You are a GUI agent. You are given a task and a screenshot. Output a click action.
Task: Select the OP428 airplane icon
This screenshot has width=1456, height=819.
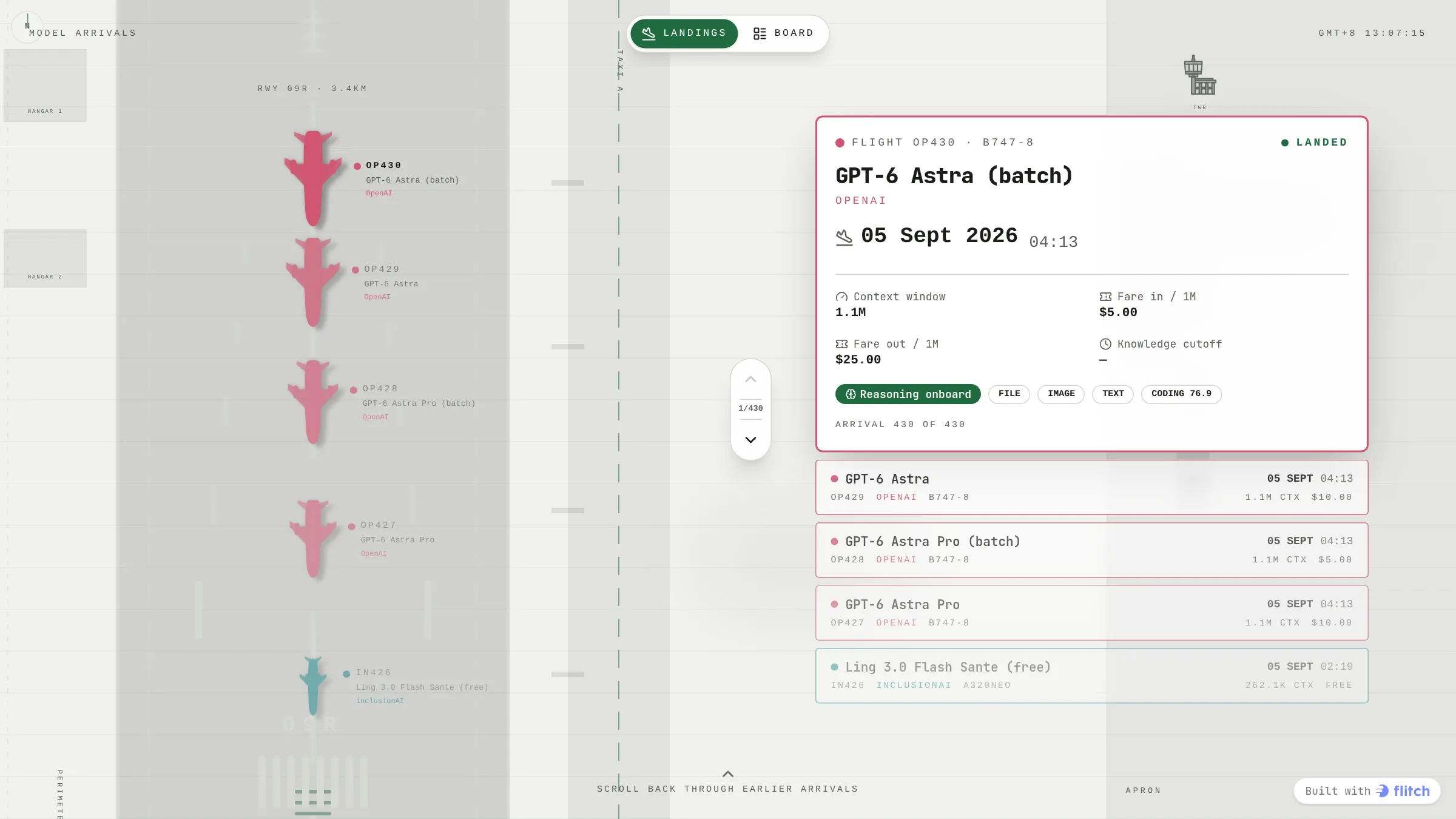click(313, 402)
